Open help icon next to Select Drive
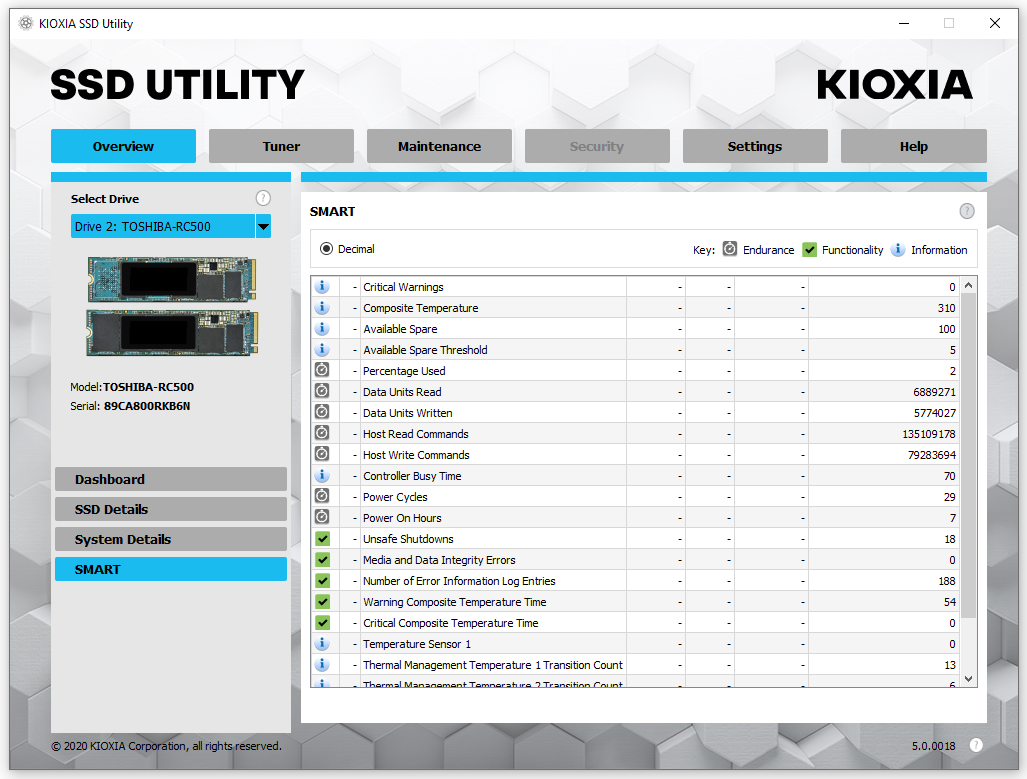The width and height of the screenshot is (1027, 779). 263,198
